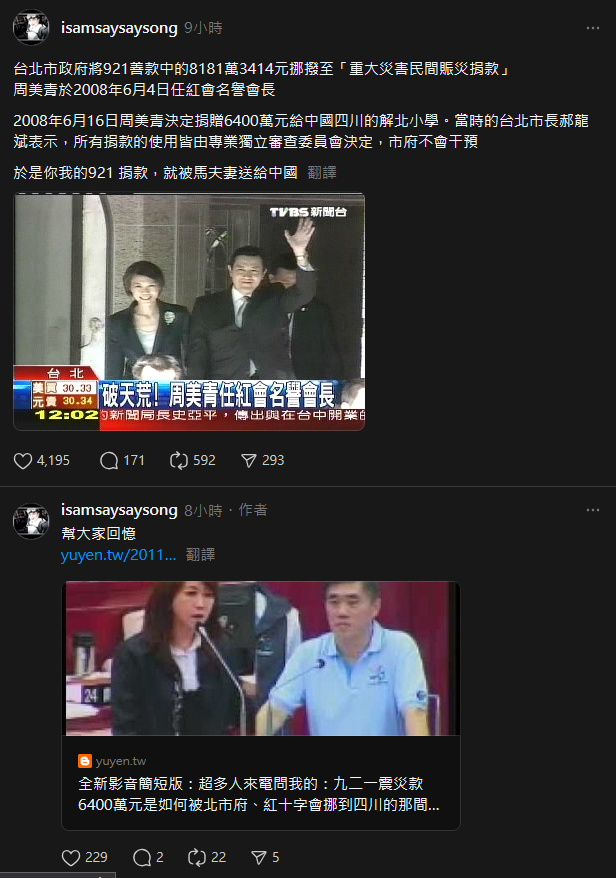Open the yuyen.tw link preview card title

259,794
